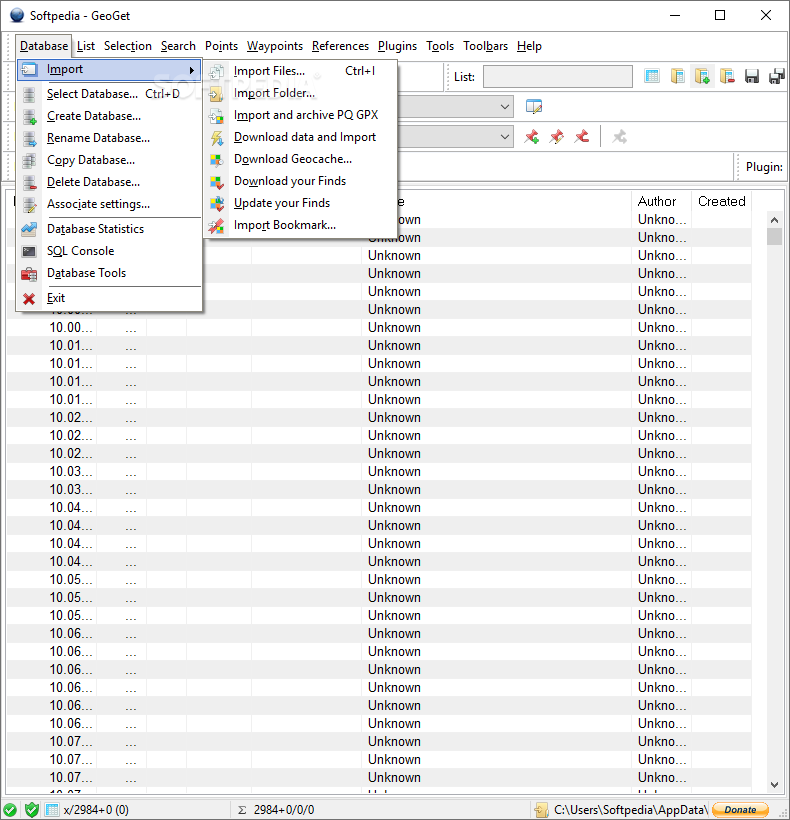Click the scrollbar down arrow
Viewport: 790px width, 820px height.
(774, 784)
